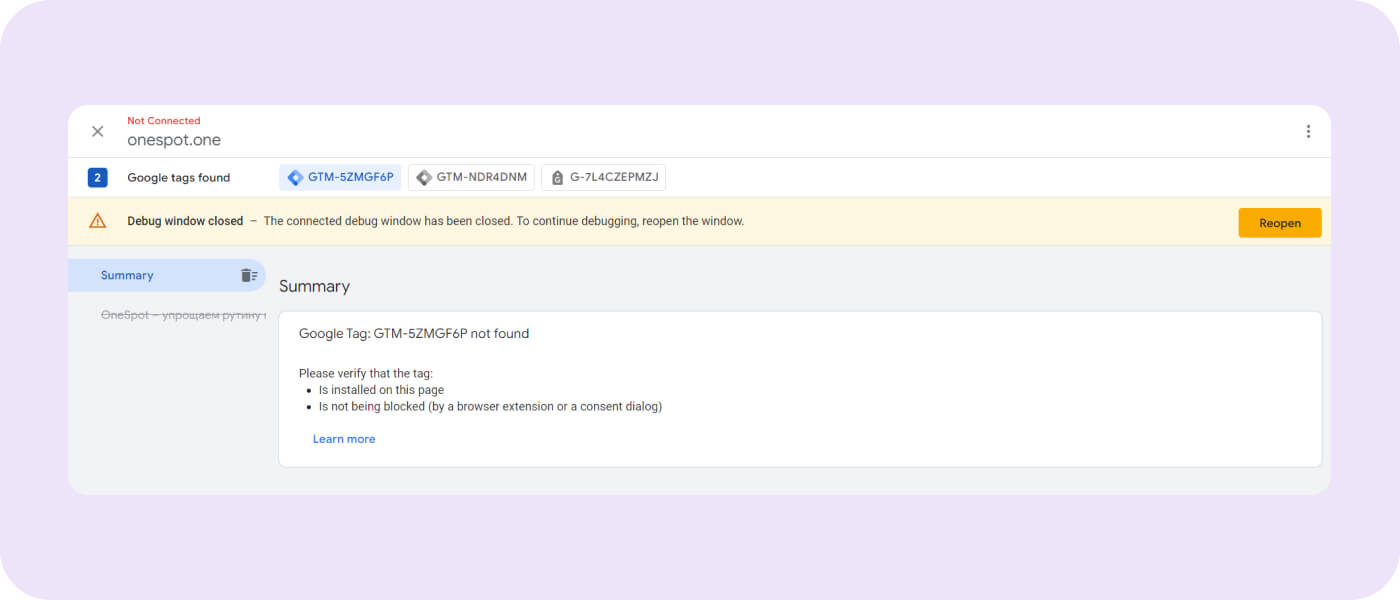Reopen the debug window
The width and height of the screenshot is (1400, 600).
pyautogui.click(x=1279, y=223)
